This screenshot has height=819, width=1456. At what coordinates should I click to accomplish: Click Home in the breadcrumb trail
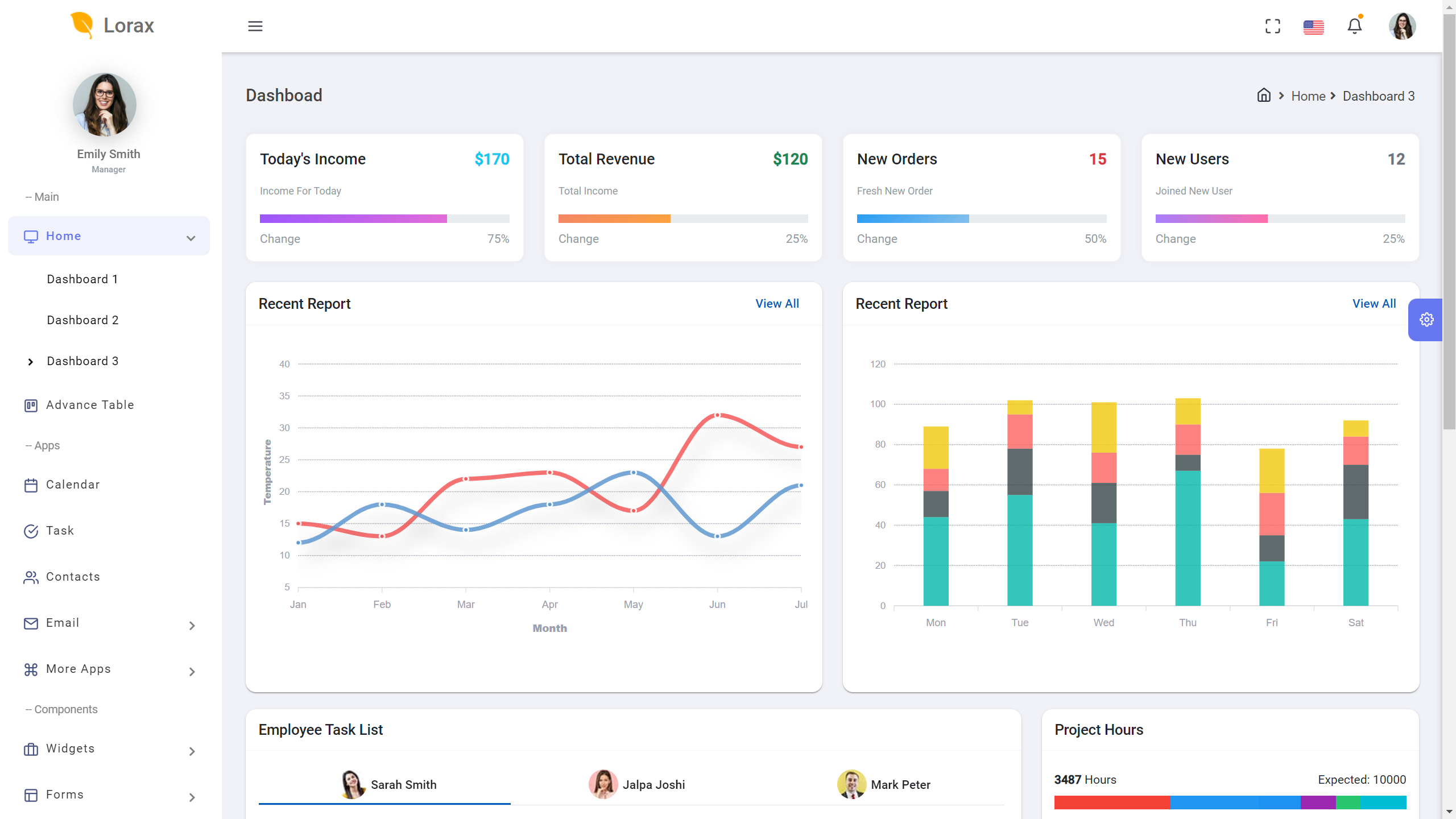[x=1309, y=96]
